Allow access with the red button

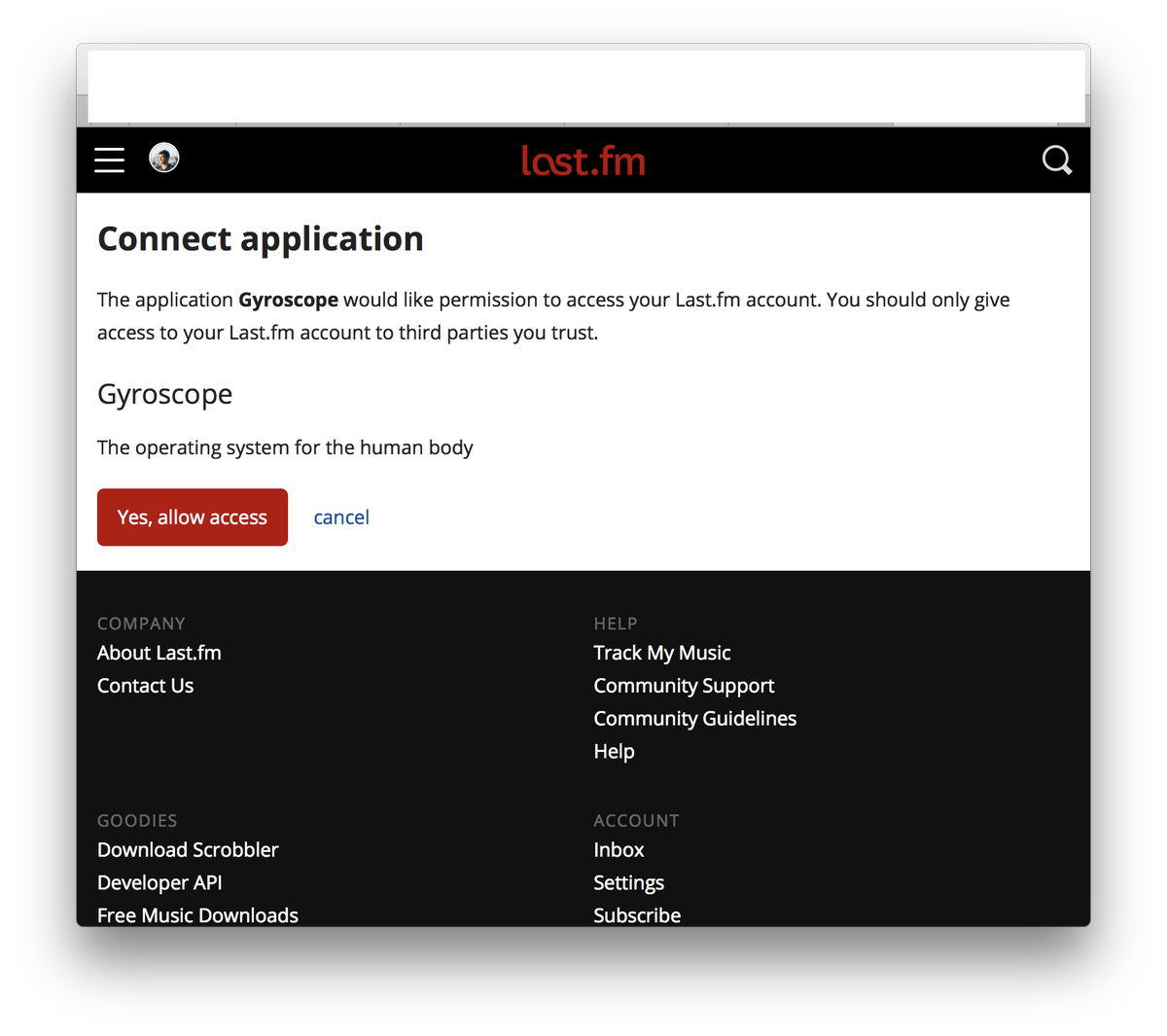(193, 518)
